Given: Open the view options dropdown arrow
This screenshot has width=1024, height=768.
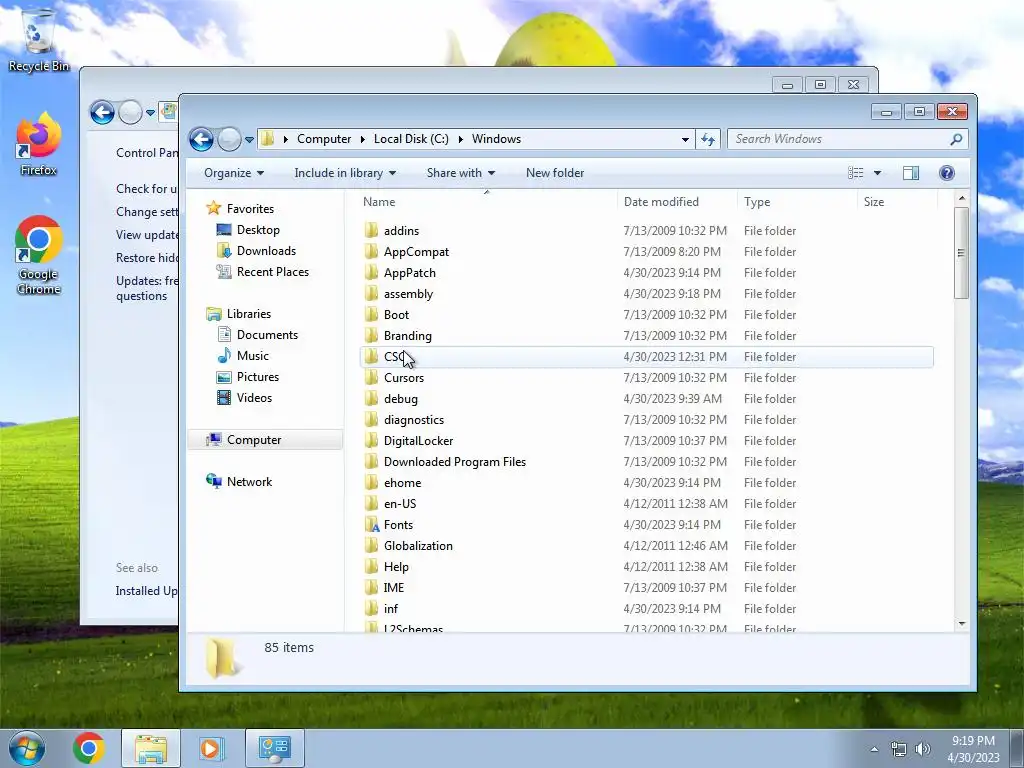Looking at the screenshot, I should tap(877, 173).
